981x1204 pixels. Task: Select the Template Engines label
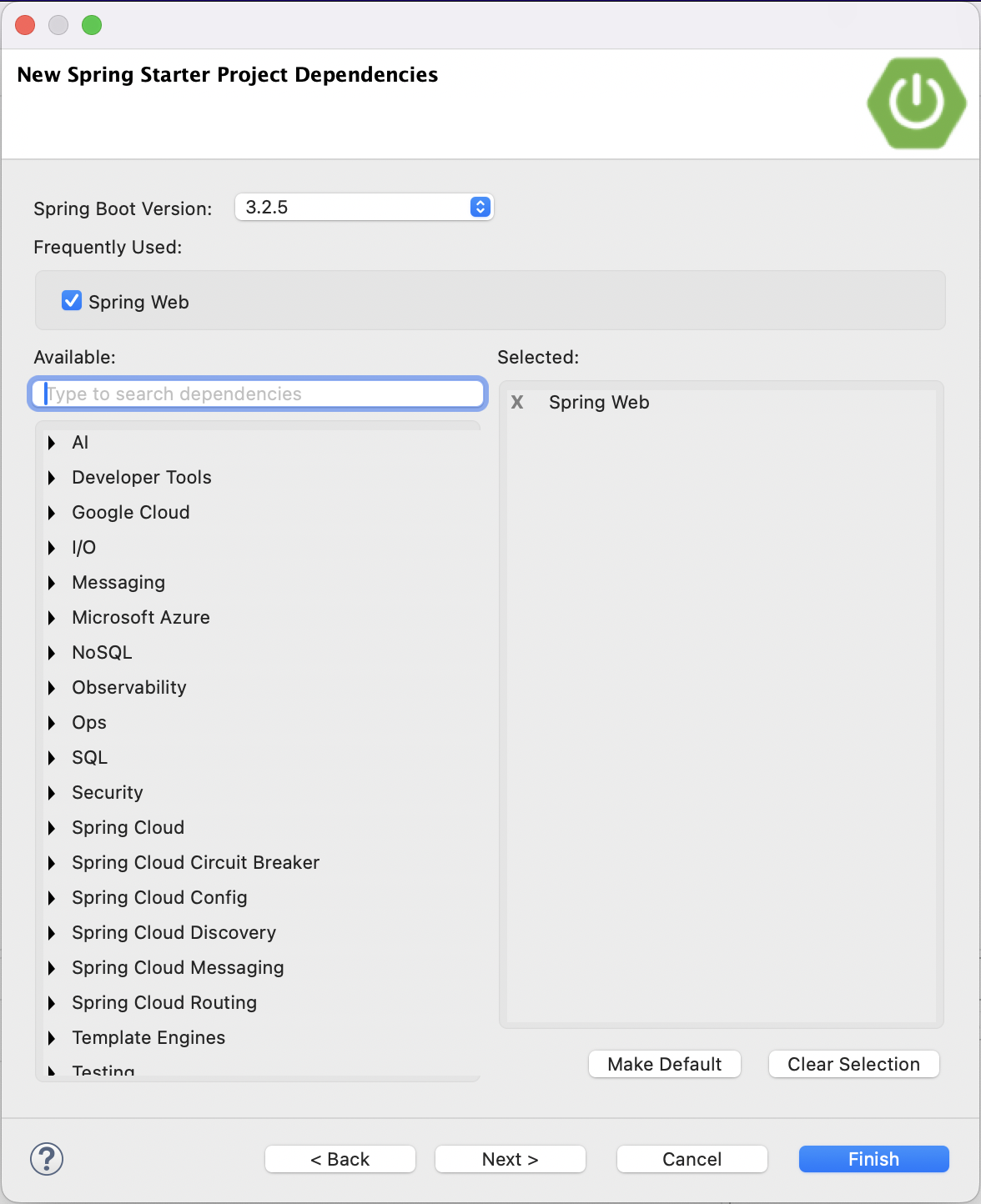pyautogui.click(x=148, y=1038)
